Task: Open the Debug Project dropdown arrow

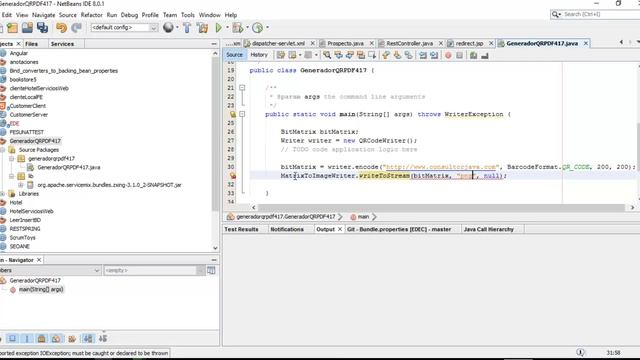Action: (247, 28)
